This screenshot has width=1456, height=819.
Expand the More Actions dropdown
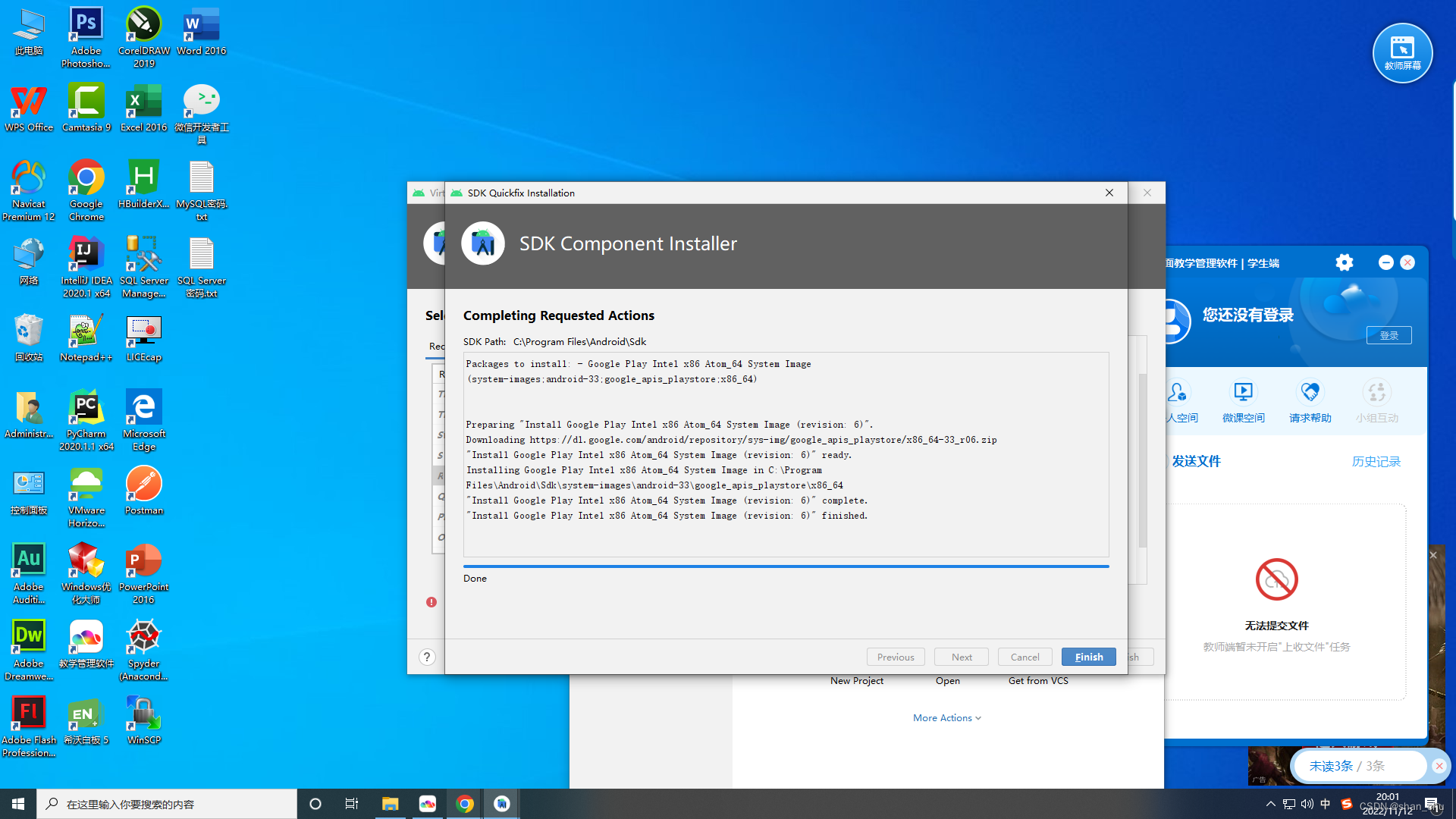coord(946,717)
